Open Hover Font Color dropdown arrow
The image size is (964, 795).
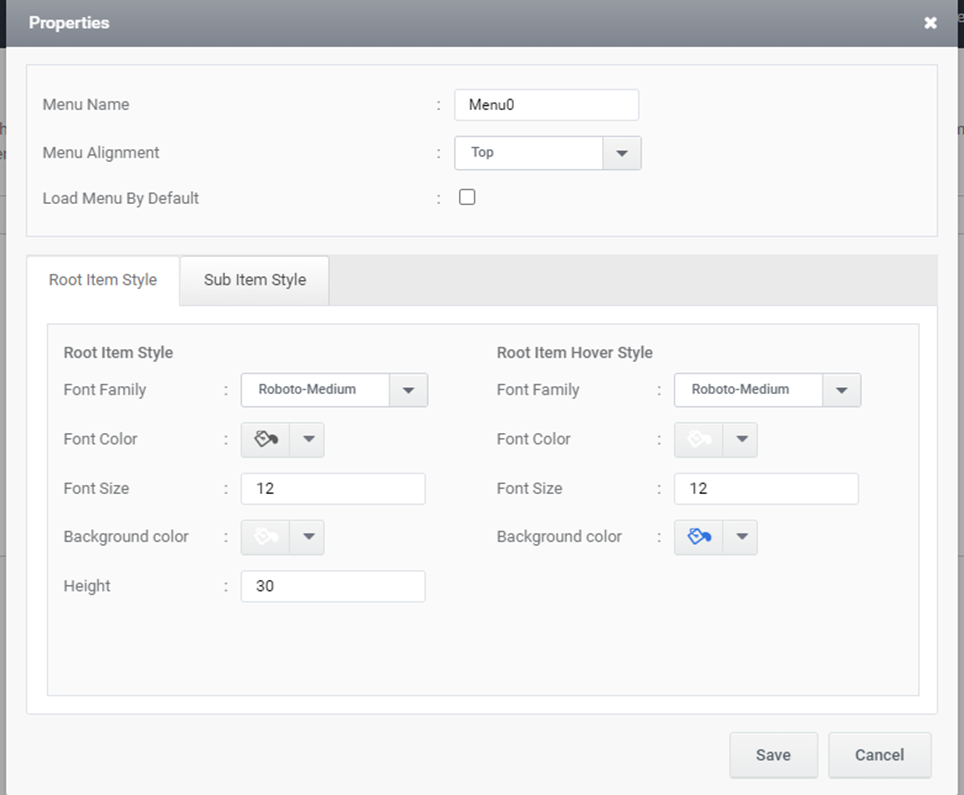click(741, 439)
